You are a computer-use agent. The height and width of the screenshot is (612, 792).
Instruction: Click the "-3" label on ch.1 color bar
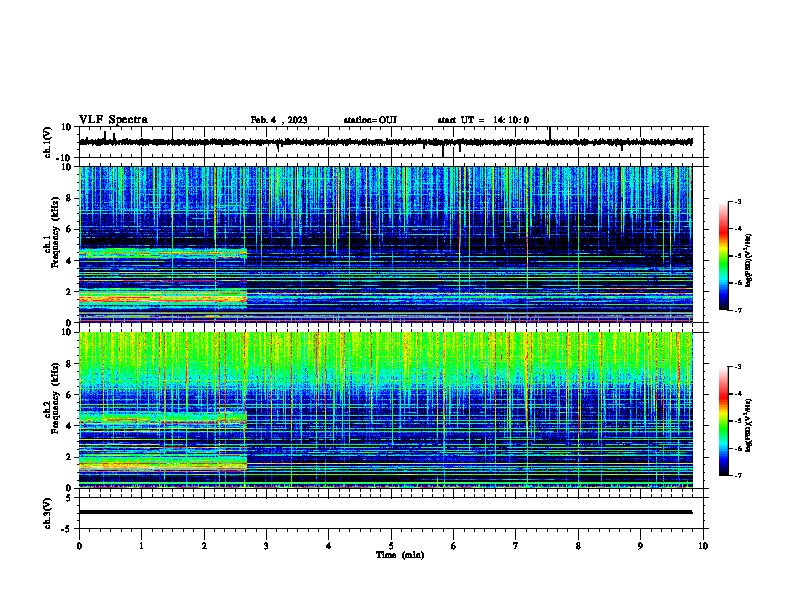[x=737, y=201]
